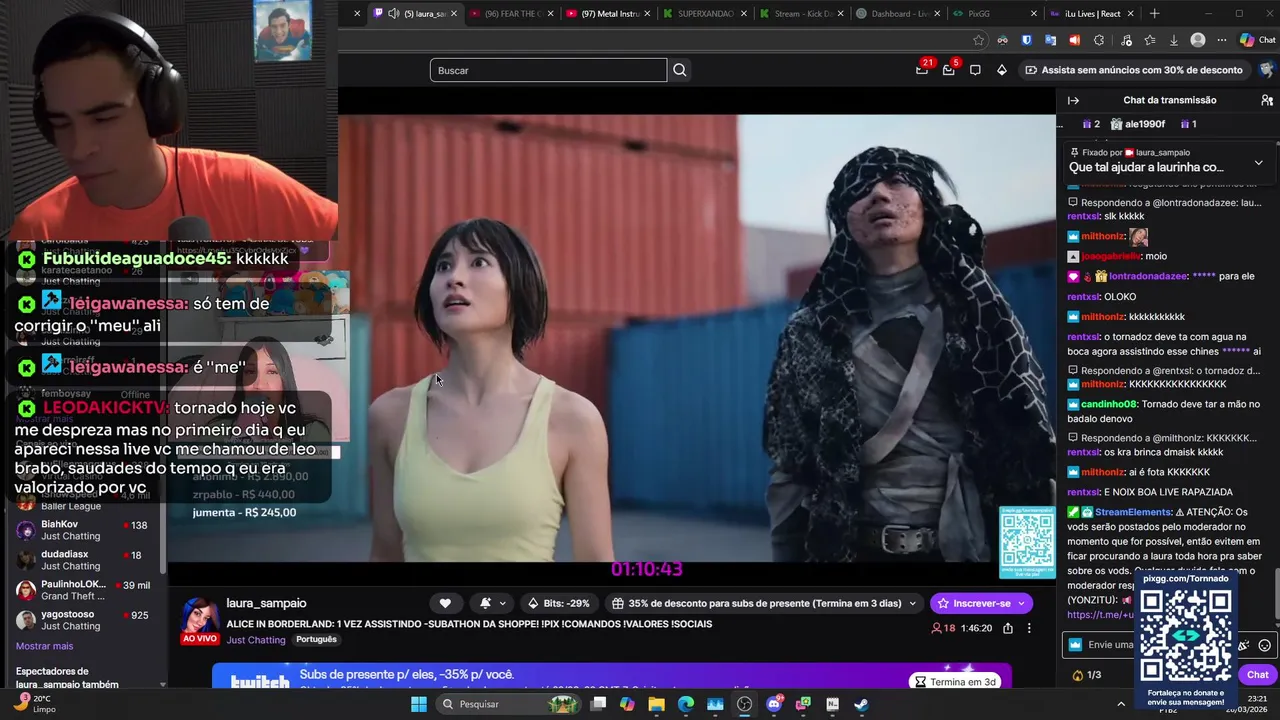Click the laura_sampaio channel name
The image size is (1280, 720).
click(266, 603)
